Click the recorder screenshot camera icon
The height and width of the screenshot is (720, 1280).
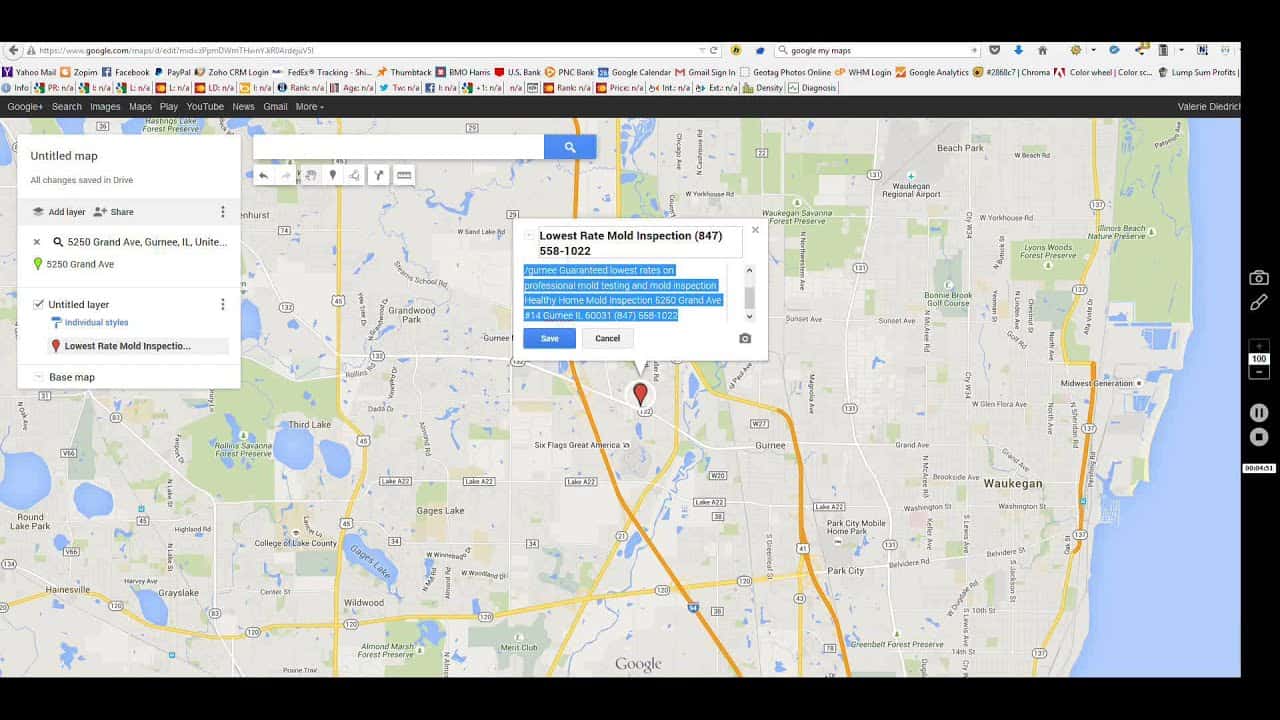coord(1259,278)
